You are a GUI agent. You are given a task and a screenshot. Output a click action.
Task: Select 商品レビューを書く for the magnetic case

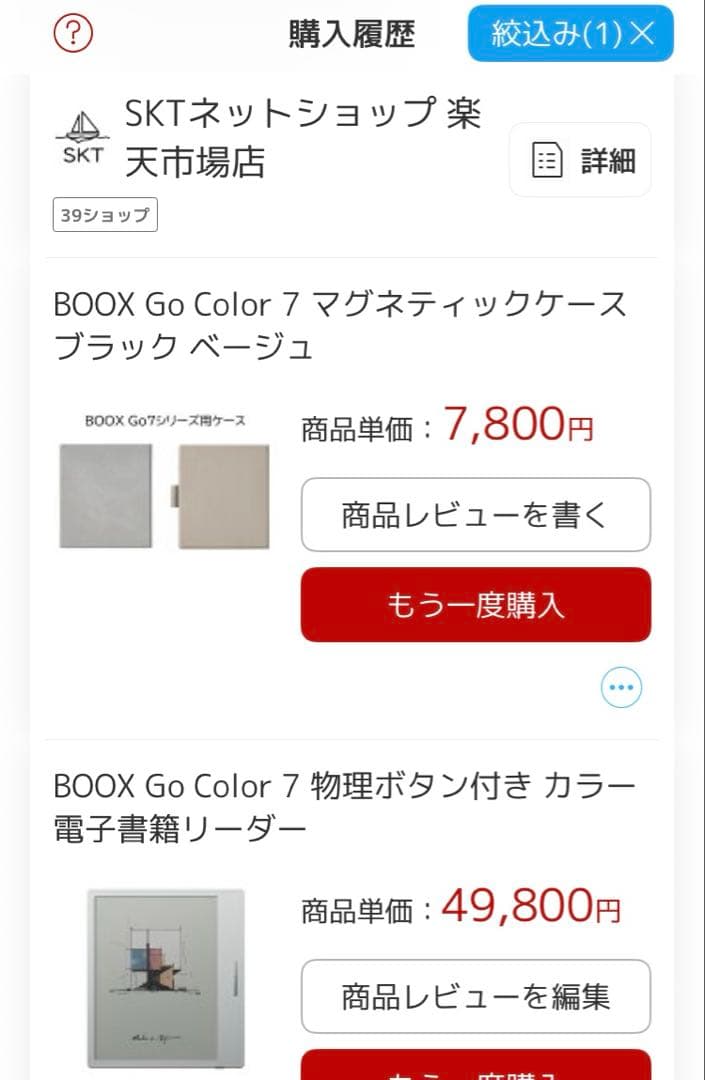tap(476, 514)
